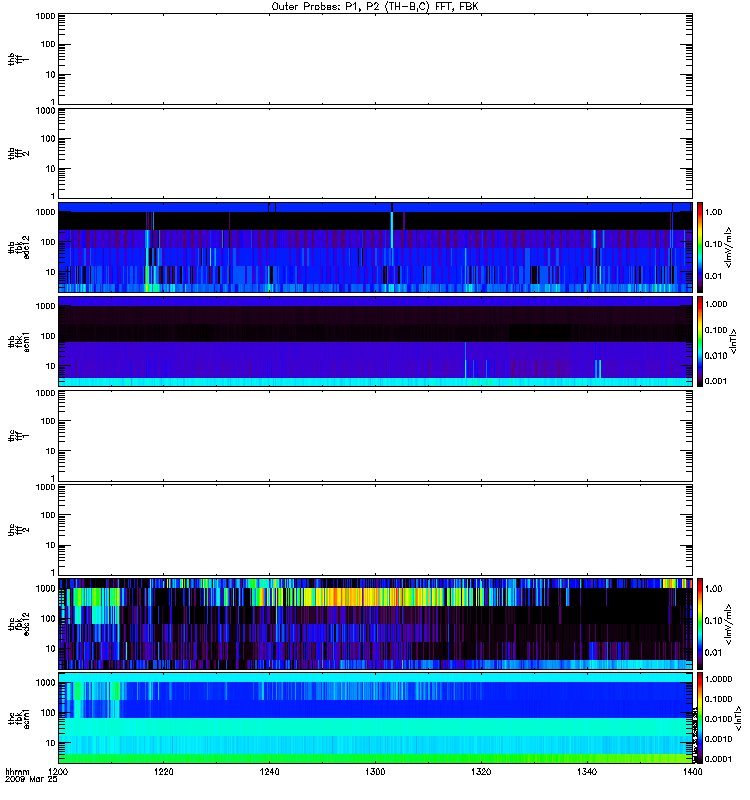Click the 0.0100 label on the thc scm1 color bar
The height and width of the screenshot is (800, 750).
pos(718,719)
